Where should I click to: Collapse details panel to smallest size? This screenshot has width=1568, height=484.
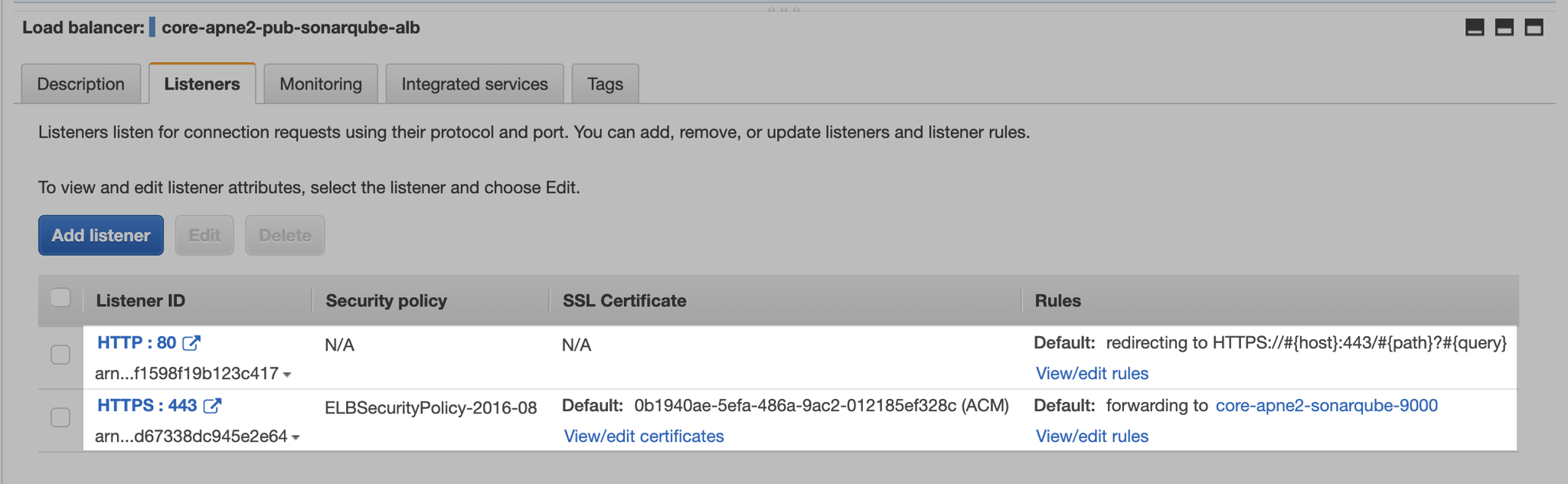(1475, 28)
